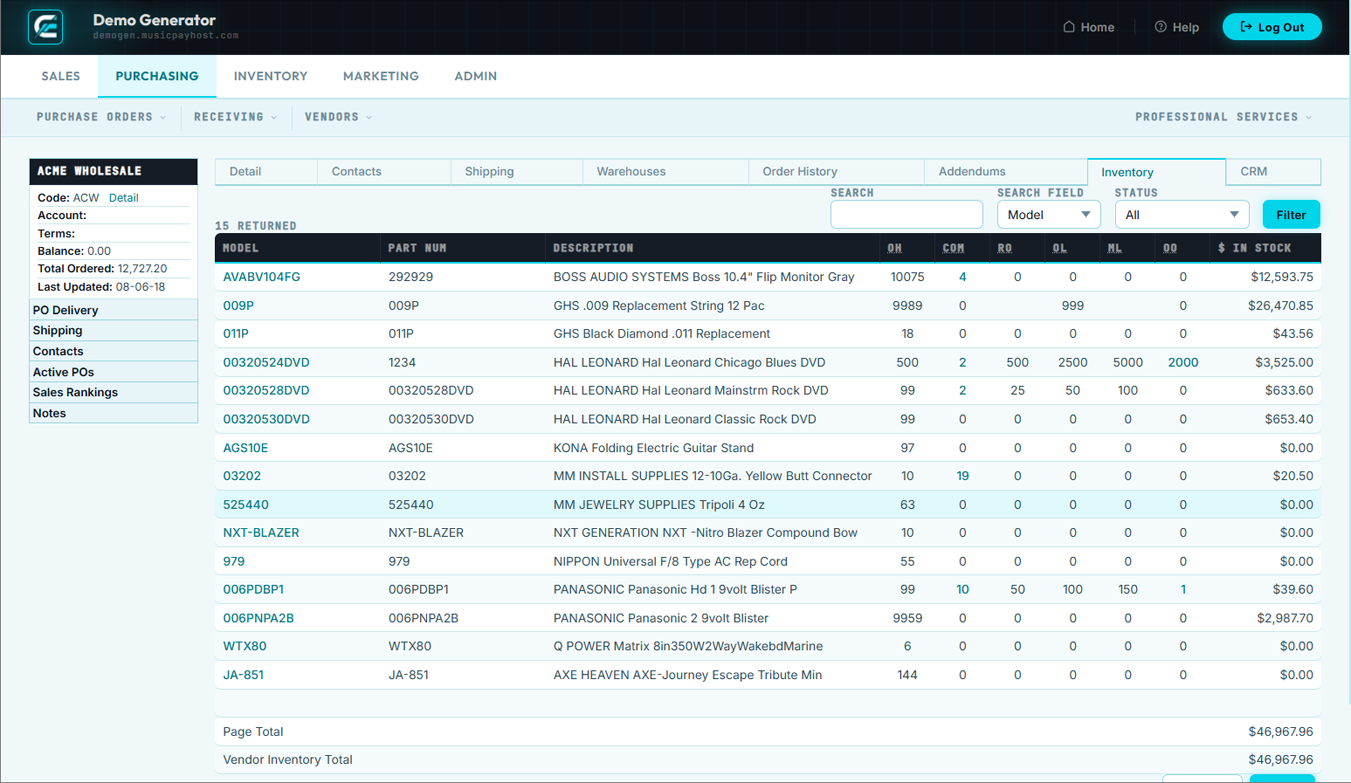Open model 00320528DVD link
Screen dimensions: 1351x783
[x=266, y=391]
